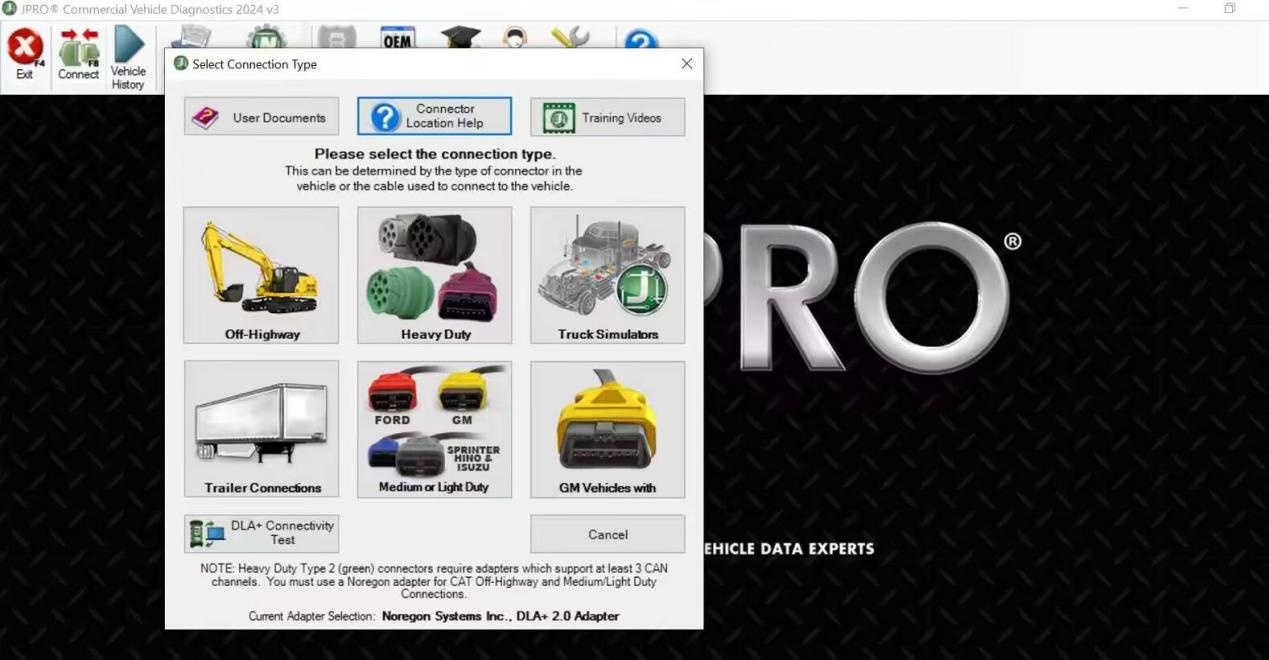Open Training Videos
The height and width of the screenshot is (660, 1269).
[607, 116]
